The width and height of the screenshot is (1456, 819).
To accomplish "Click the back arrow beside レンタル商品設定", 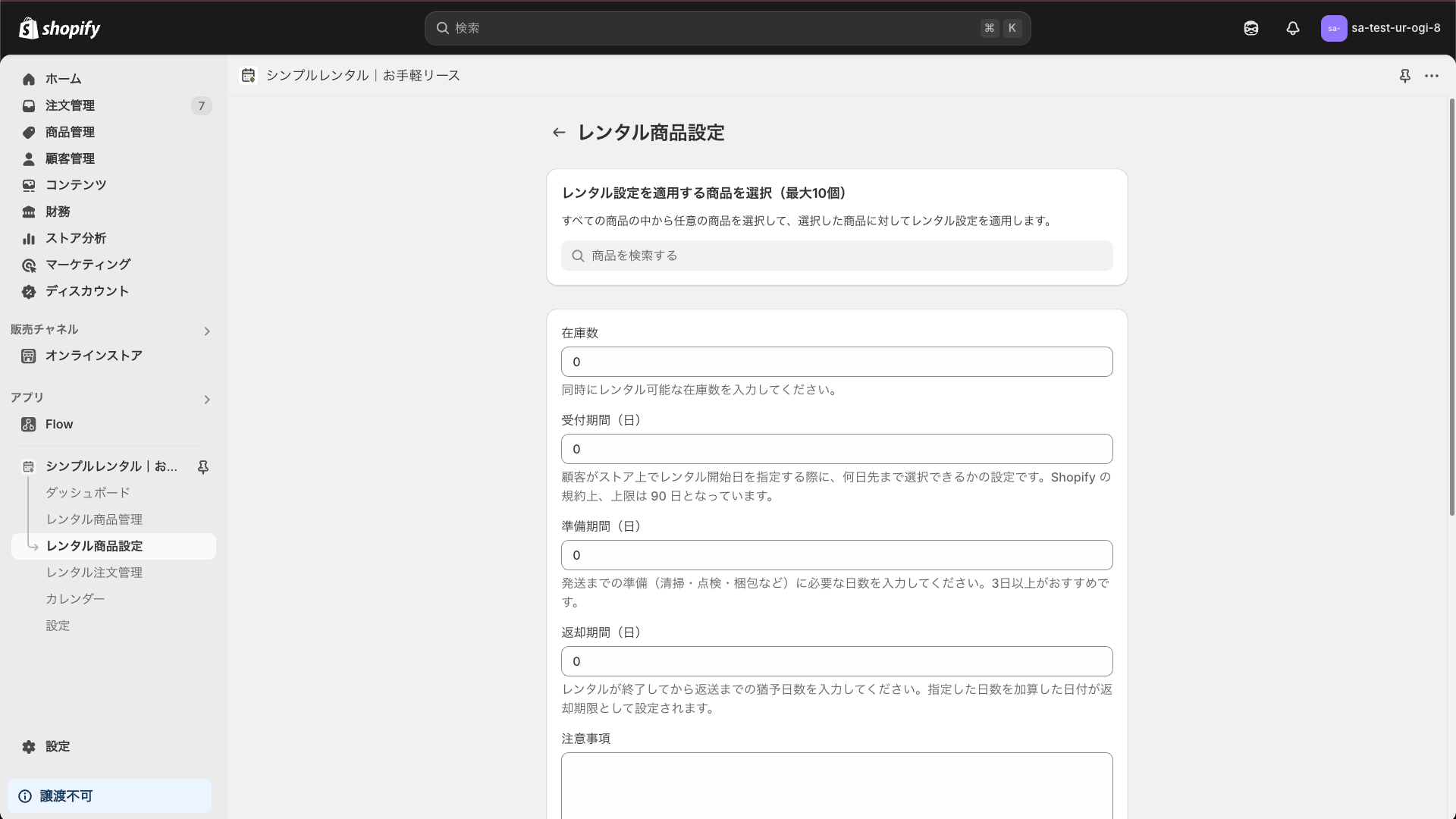I will pos(559,133).
